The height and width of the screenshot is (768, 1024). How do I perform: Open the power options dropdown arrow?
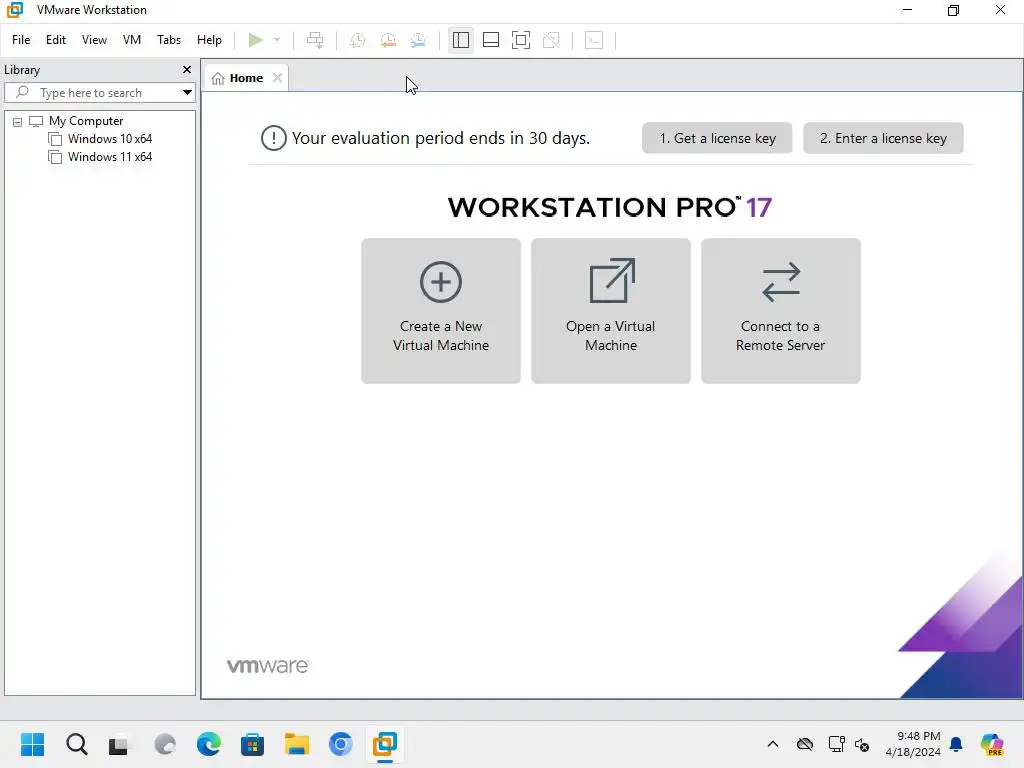(277, 40)
